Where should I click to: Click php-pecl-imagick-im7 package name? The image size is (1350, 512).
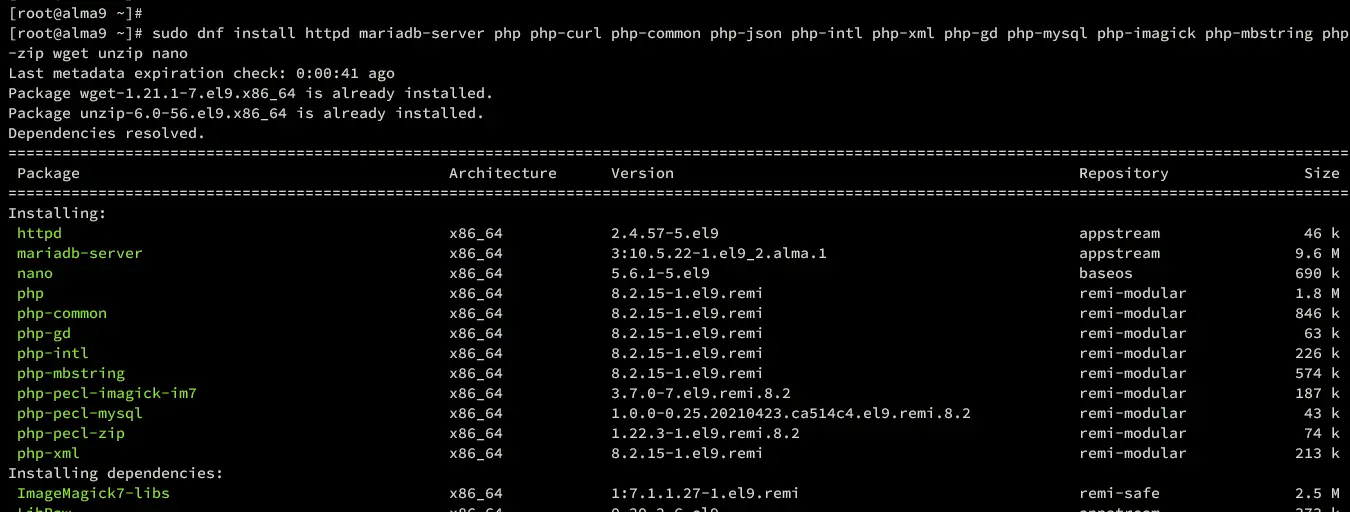tap(107, 393)
